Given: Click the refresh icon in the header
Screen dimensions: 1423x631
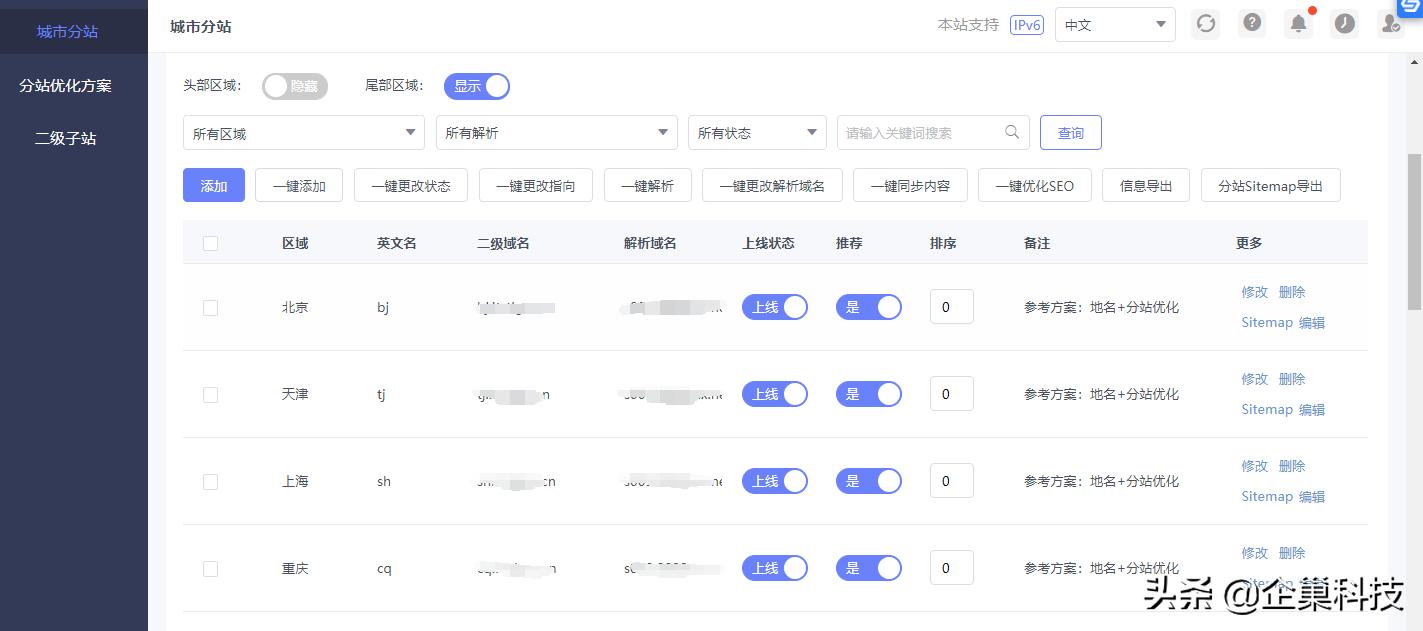Looking at the screenshot, I should 1205,23.
